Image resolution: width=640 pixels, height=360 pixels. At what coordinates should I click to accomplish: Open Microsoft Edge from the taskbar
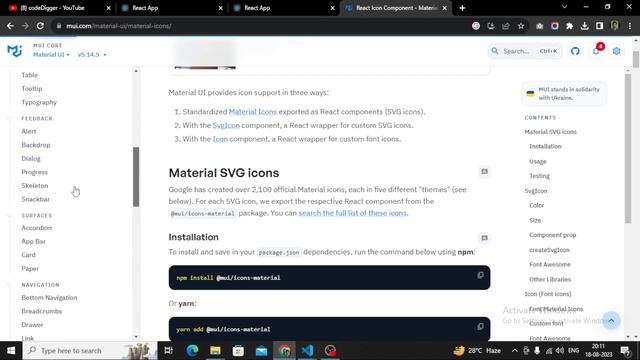[192, 351]
